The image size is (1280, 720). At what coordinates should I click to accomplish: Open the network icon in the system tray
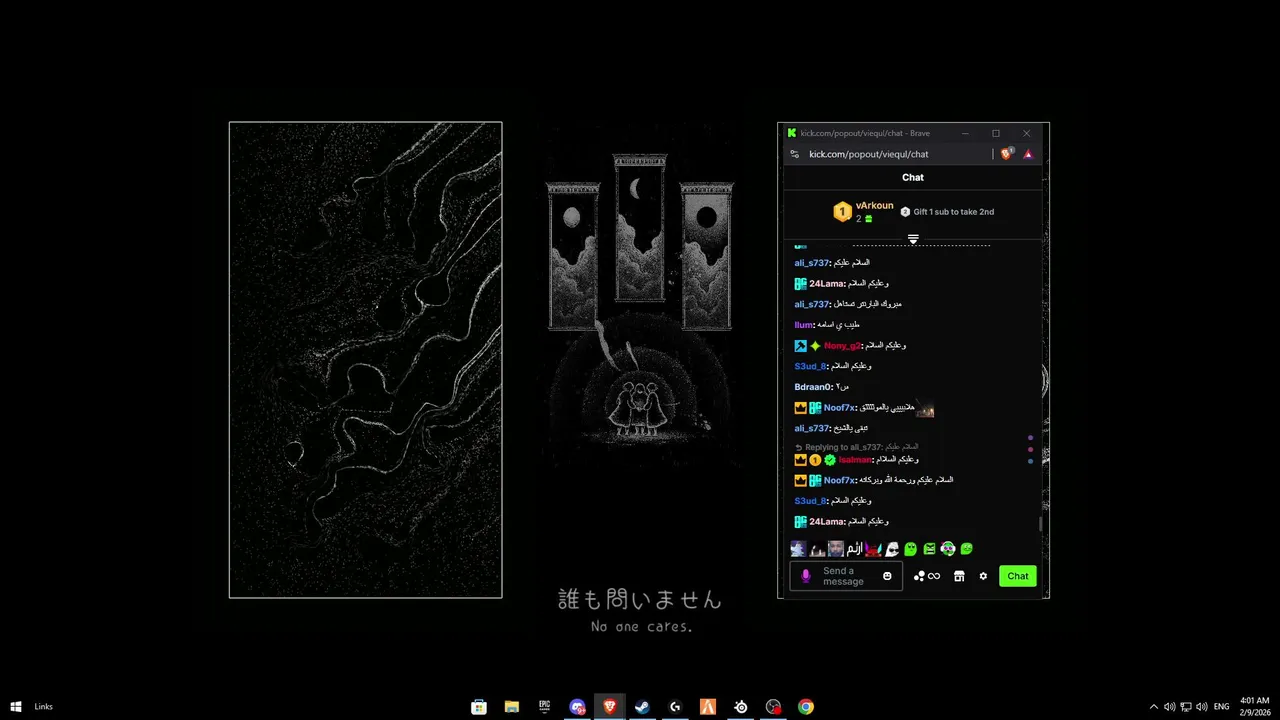(x=1186, y=707)
